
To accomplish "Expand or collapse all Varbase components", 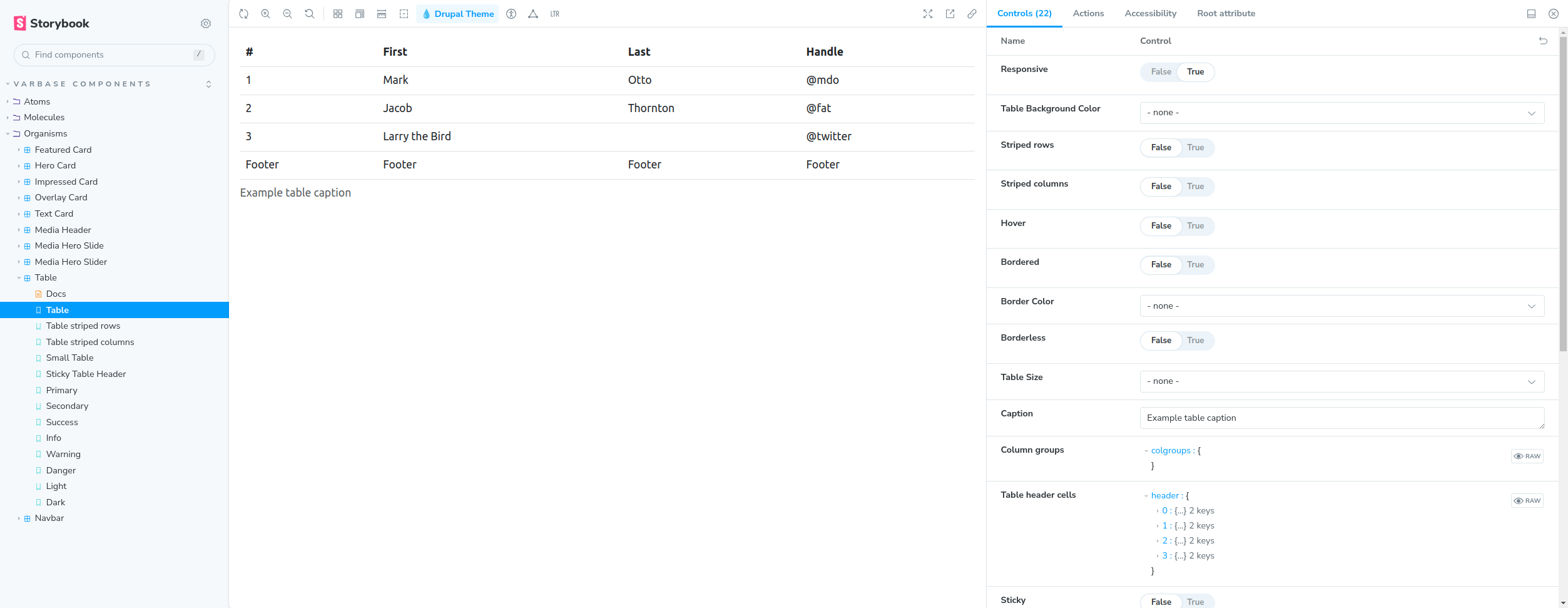I will [209, 84].
